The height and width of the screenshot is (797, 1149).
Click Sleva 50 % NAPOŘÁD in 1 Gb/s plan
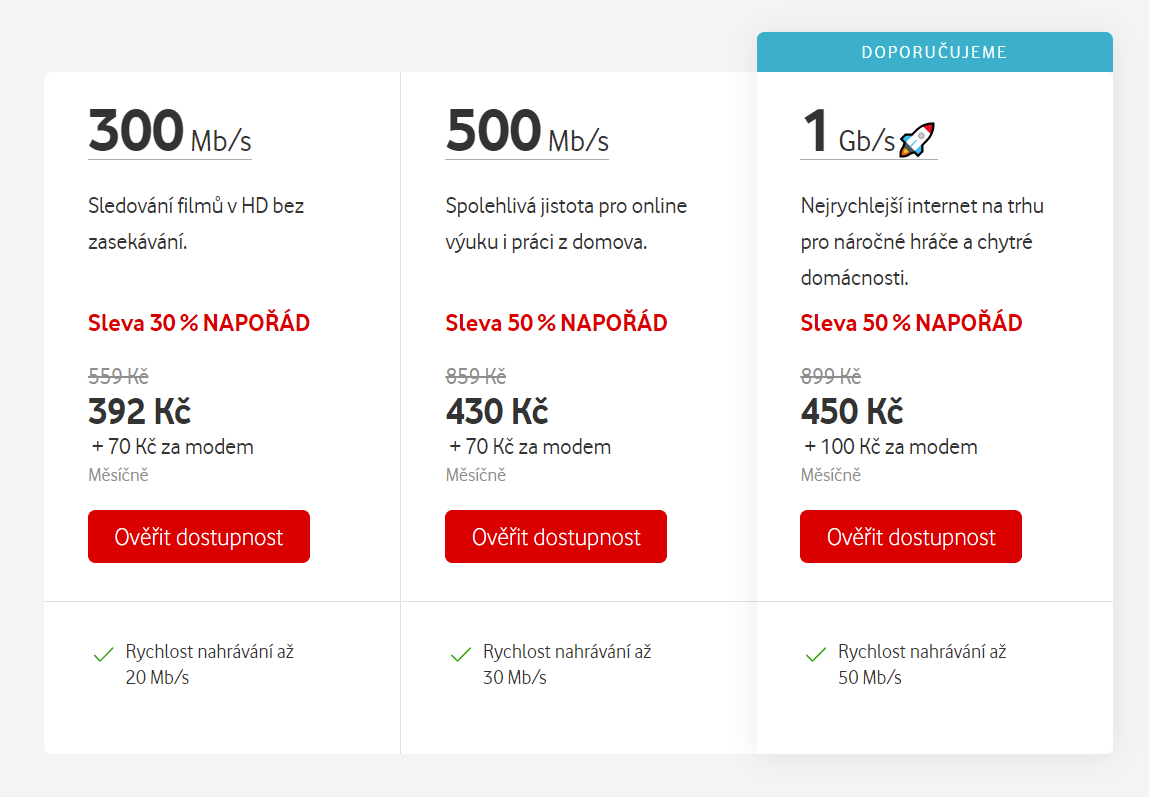tap(911, 323)
